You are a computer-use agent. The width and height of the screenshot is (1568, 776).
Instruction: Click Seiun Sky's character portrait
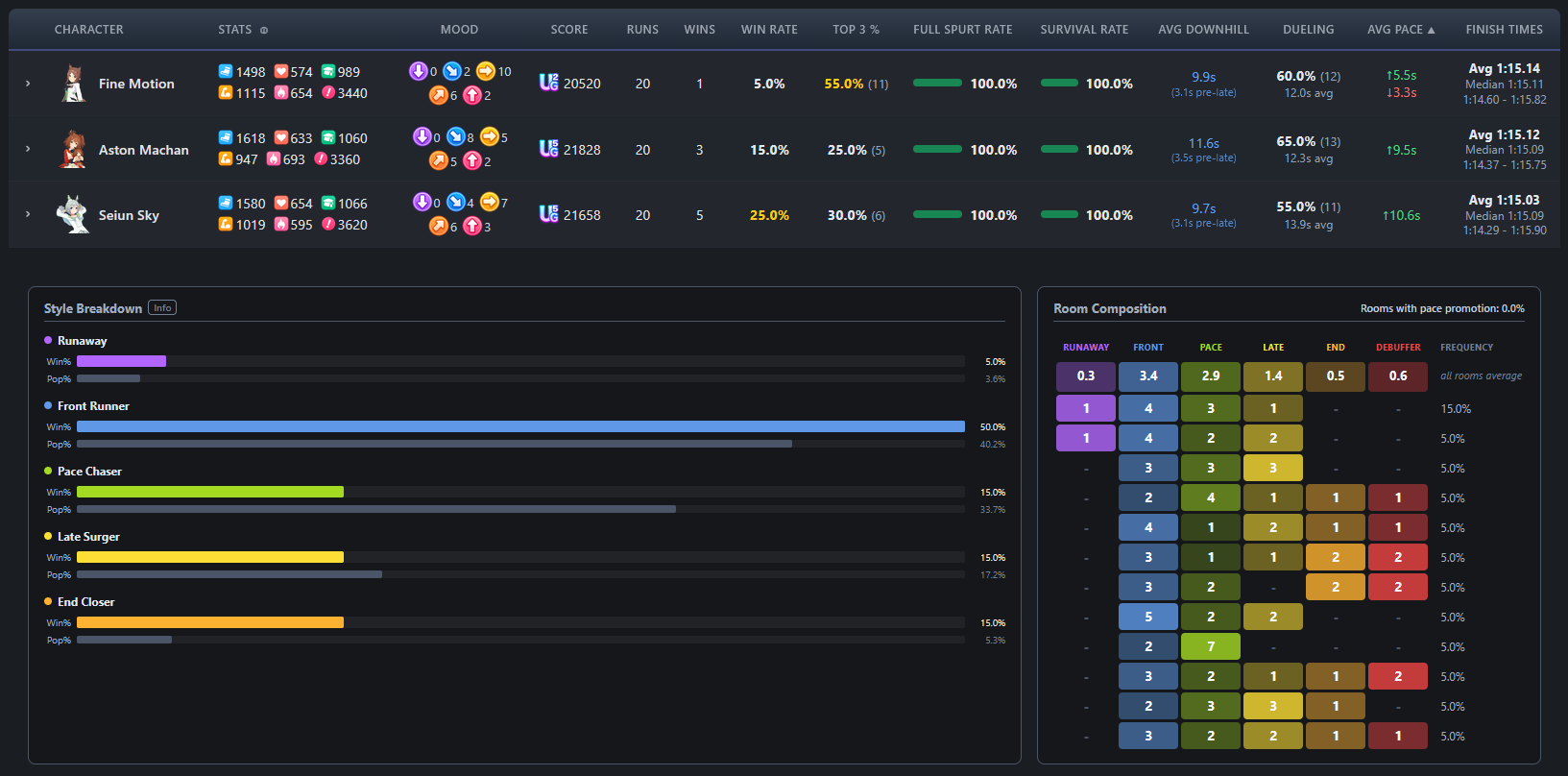(73, 214)
